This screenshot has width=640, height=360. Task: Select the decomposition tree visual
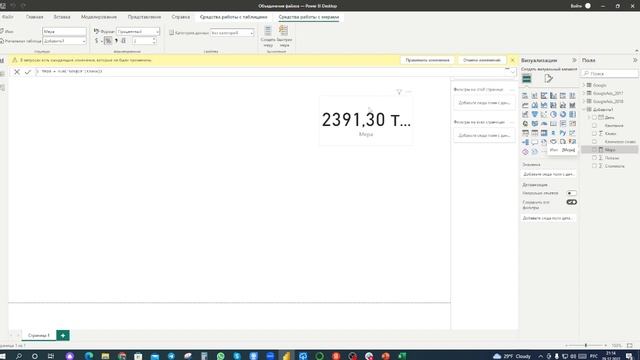click(525, 142)
